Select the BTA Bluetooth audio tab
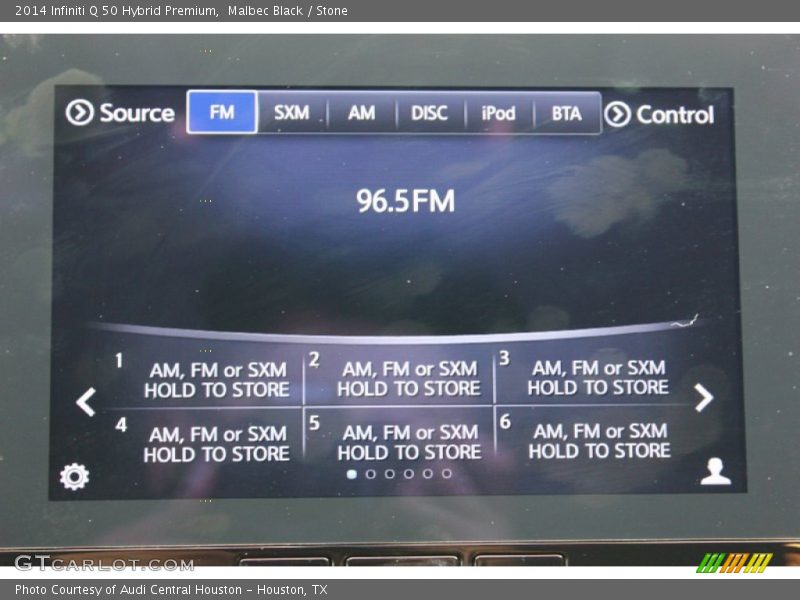 [x=566, y=113]
